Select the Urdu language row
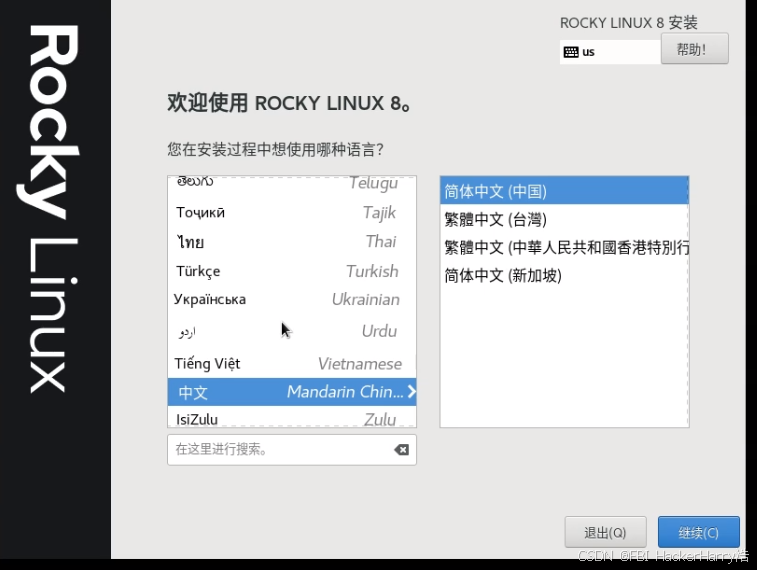Screen dimensions: 757x570 tap(292, 331)
